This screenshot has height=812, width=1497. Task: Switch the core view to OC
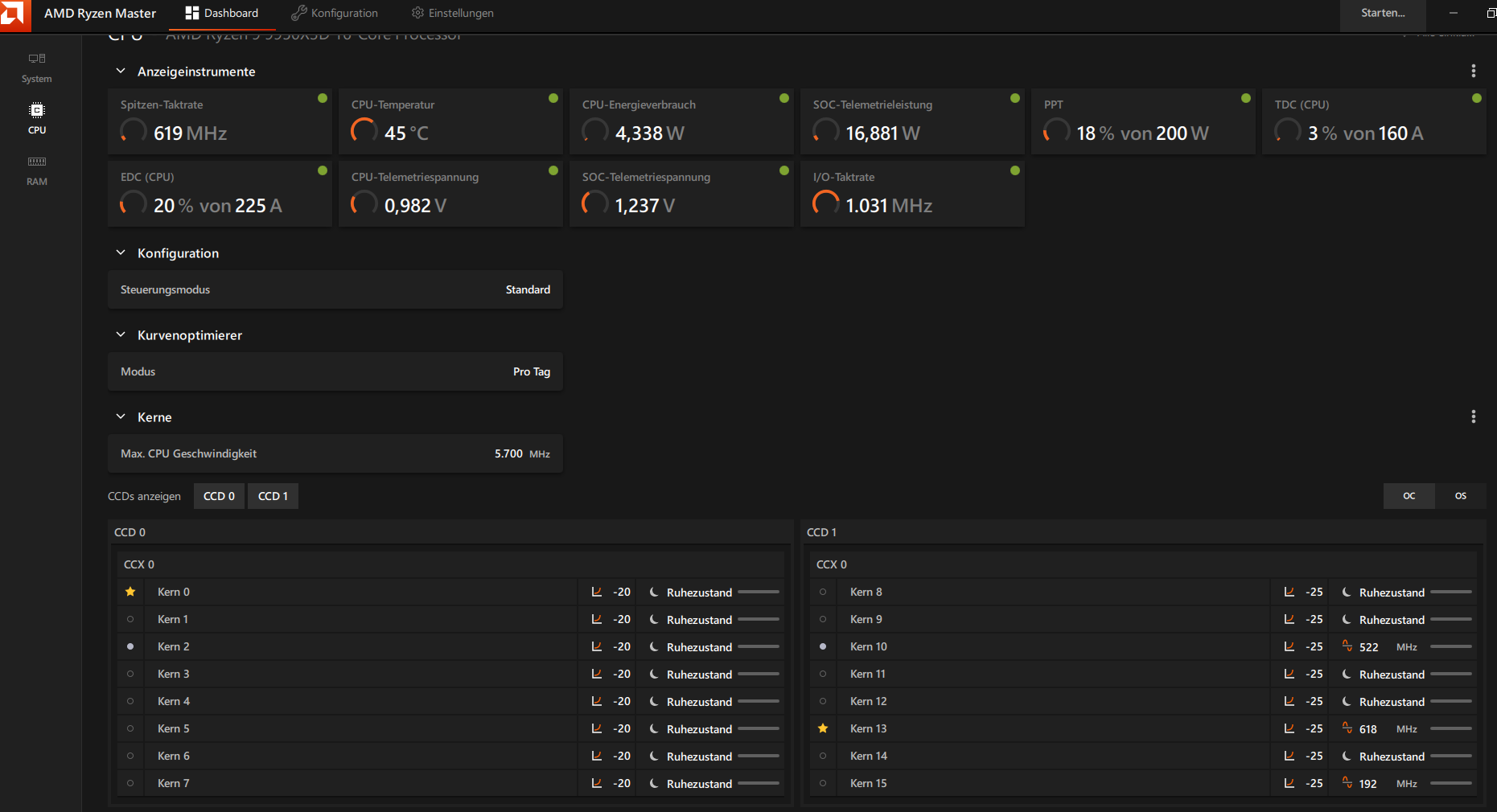pyautogui.click(x=1409, y=496)
